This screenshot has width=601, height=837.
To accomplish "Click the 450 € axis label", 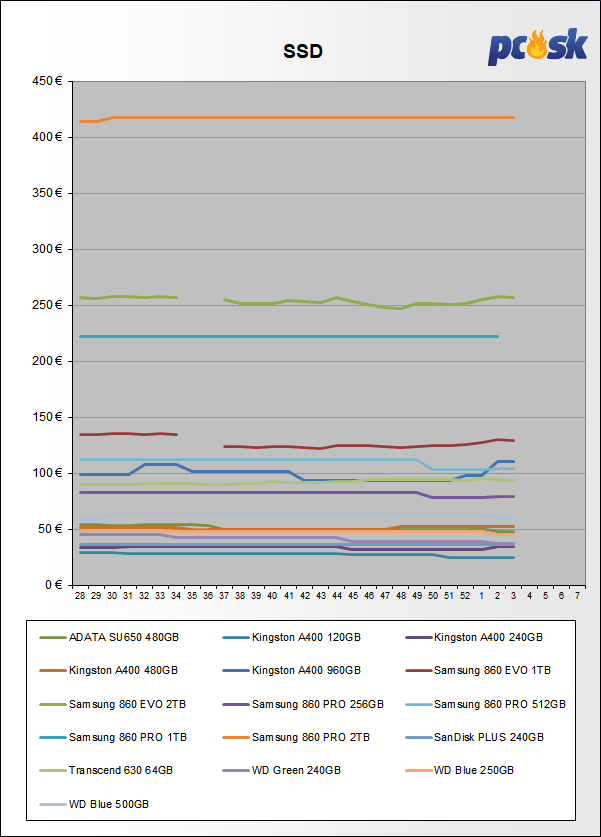I will tap(47, 81).
